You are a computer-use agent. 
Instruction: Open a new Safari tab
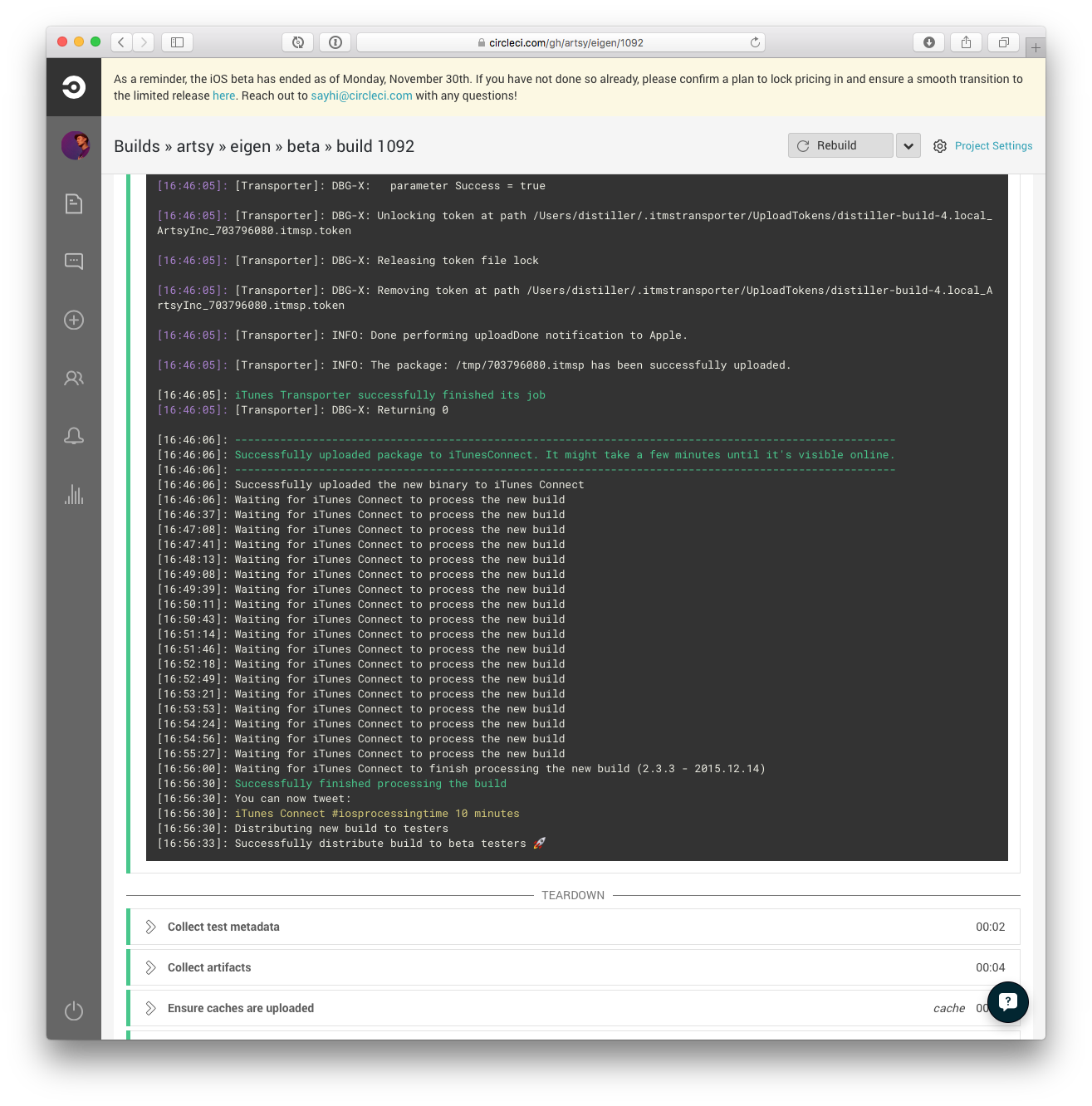click(1036, 47)
